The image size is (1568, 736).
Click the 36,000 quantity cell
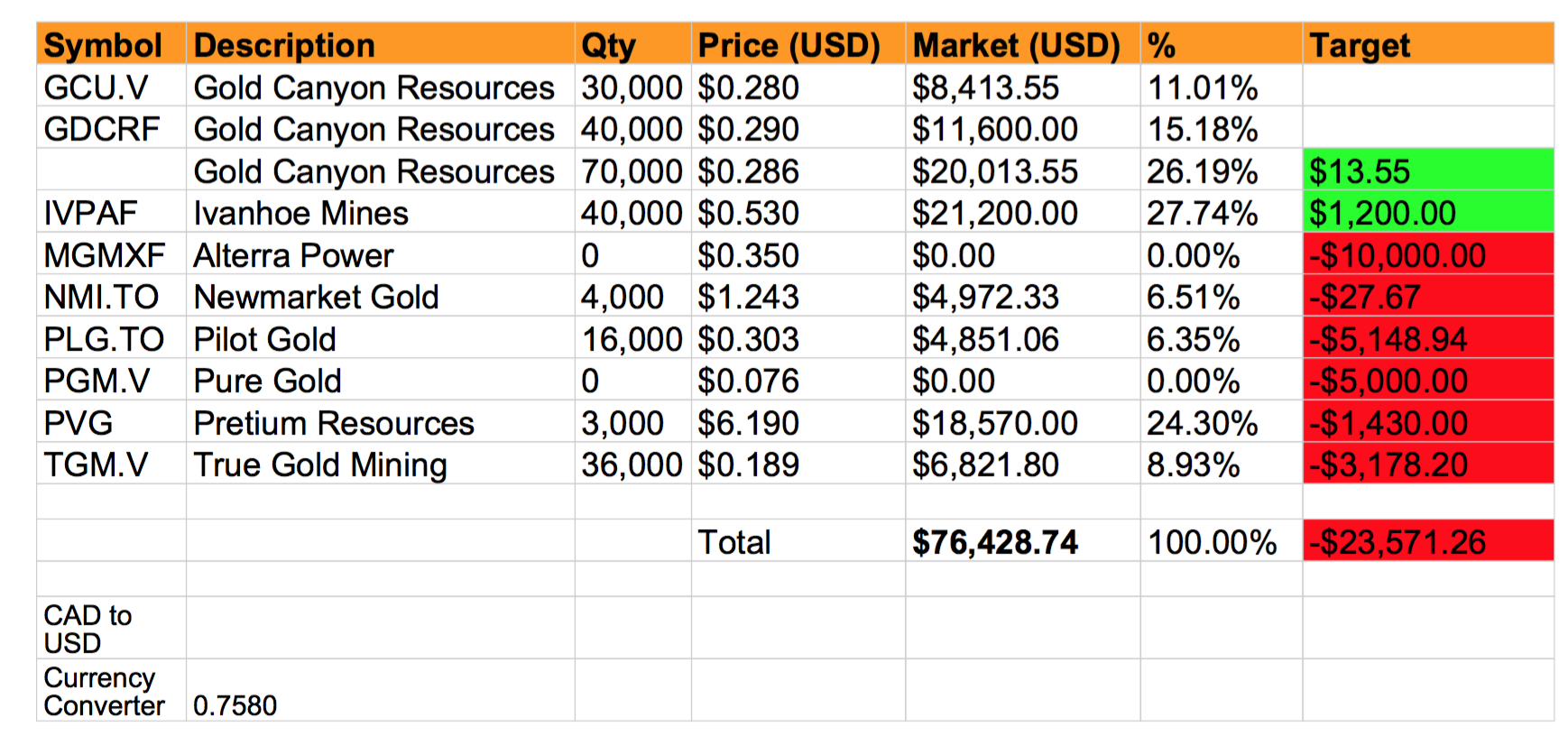pos(632,463)
